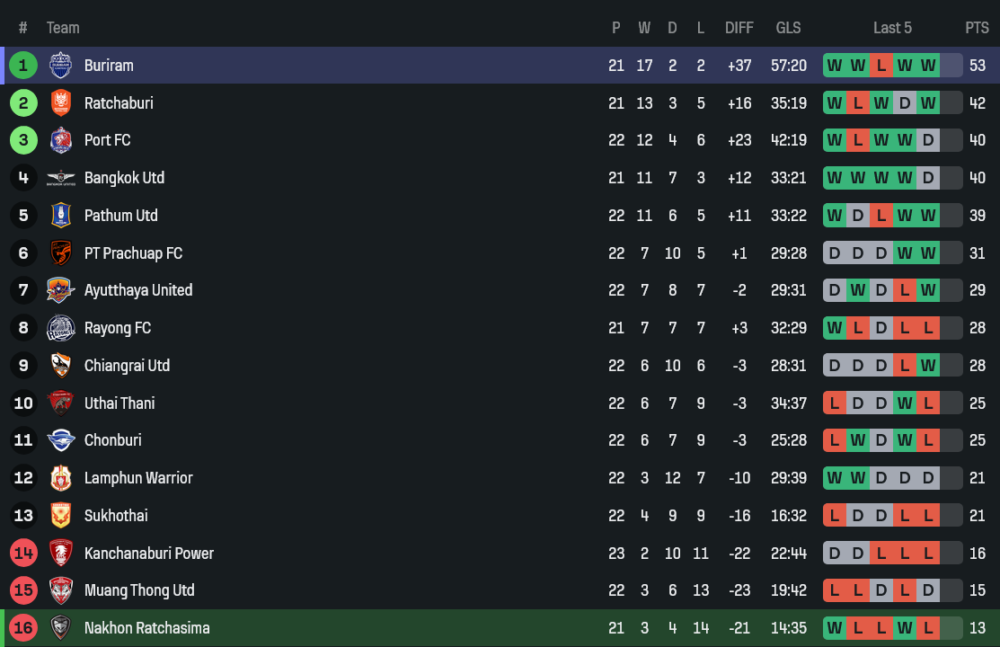Sort the table by PTS column
Image resolution: width=1000 pixels, height=647 pixels.
(x=976, y=28)
